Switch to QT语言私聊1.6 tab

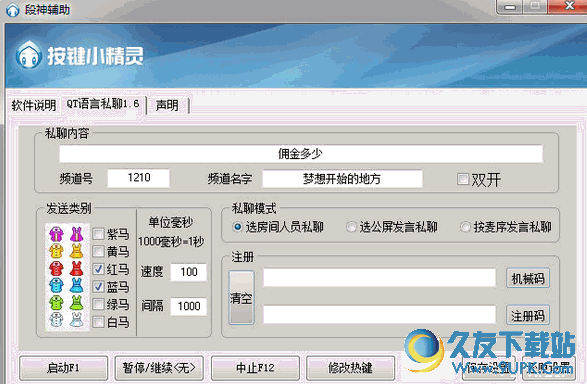(103, 104)
